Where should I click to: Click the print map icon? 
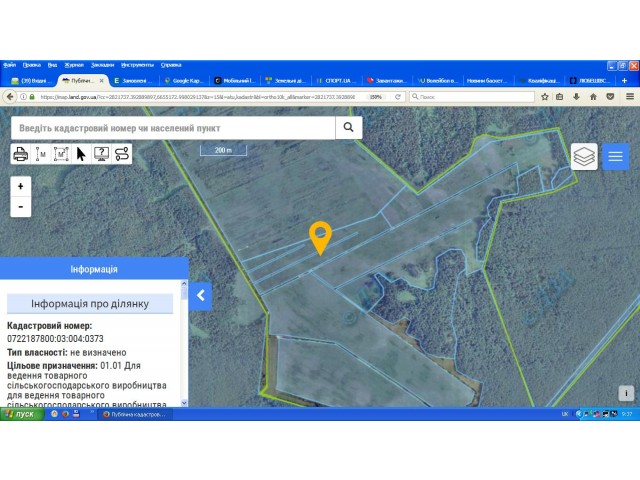(x=20, y=154)
